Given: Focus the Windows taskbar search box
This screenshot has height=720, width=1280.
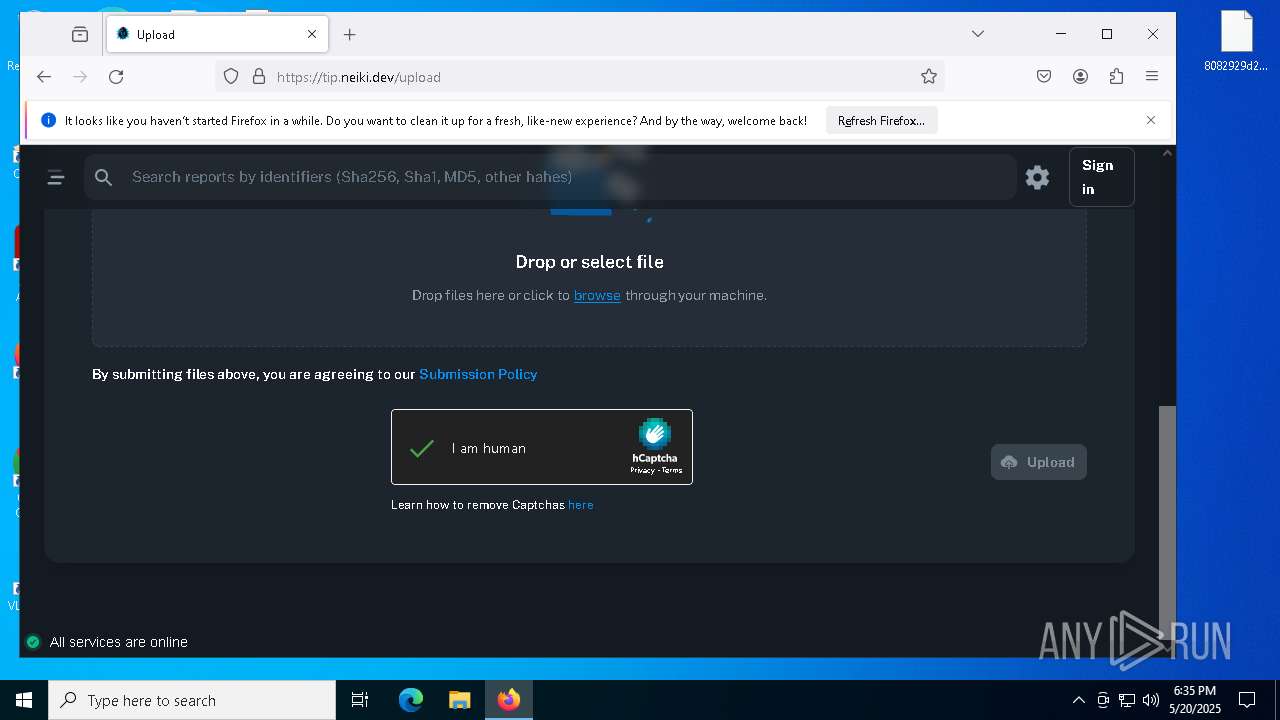Looking at the screenshot, I should click(192, 700).
